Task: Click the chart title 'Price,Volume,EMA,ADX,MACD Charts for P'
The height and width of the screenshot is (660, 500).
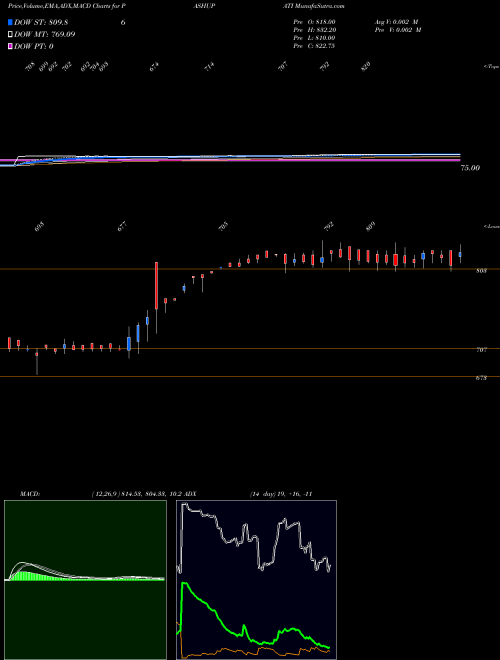Action: click(66, 6)
